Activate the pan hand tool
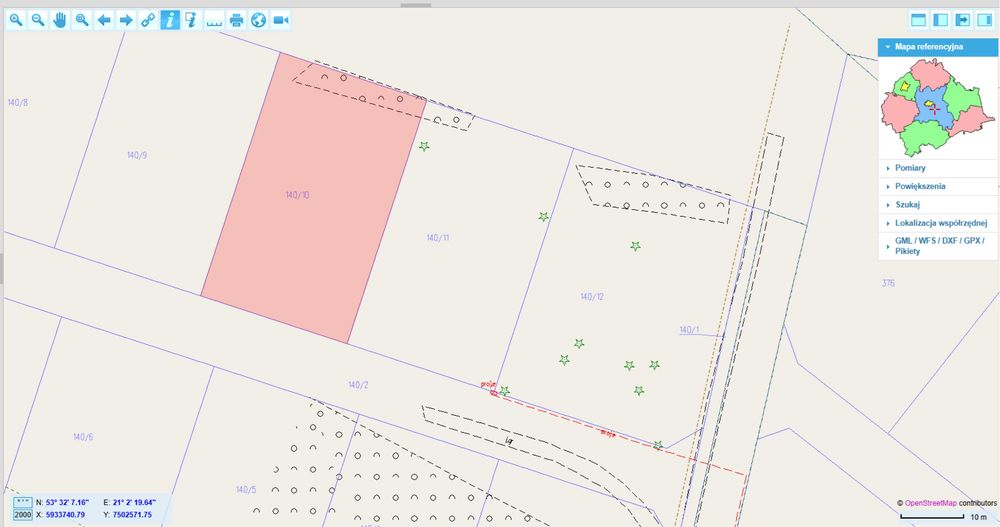Image resolution: width=1000 pixels, height=527 pixels. click(60, 20)
